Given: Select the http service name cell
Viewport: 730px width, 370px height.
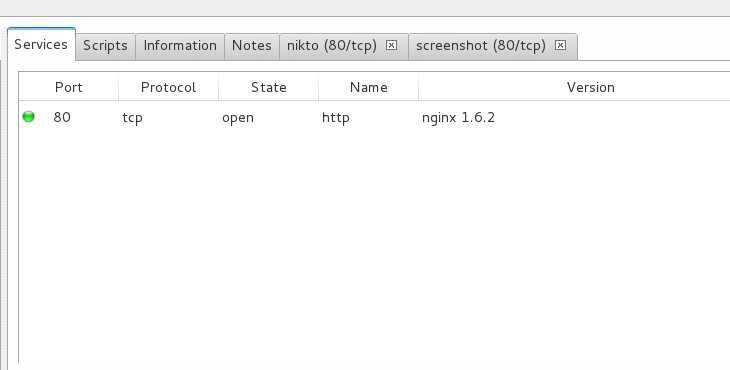Looking at the screenshot, I should pyautogui.click(x=335, y=117).
